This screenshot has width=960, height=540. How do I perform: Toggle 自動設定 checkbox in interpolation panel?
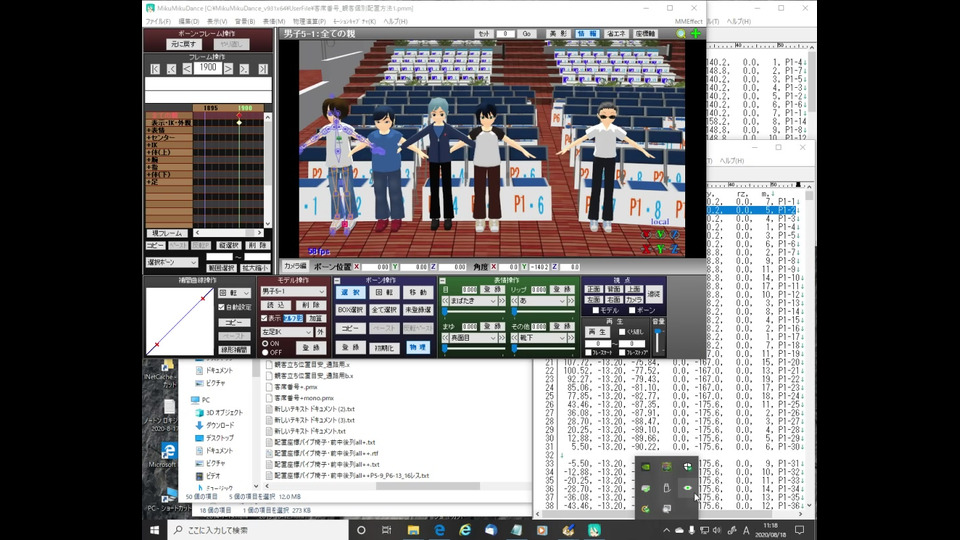tap(222, 307)
